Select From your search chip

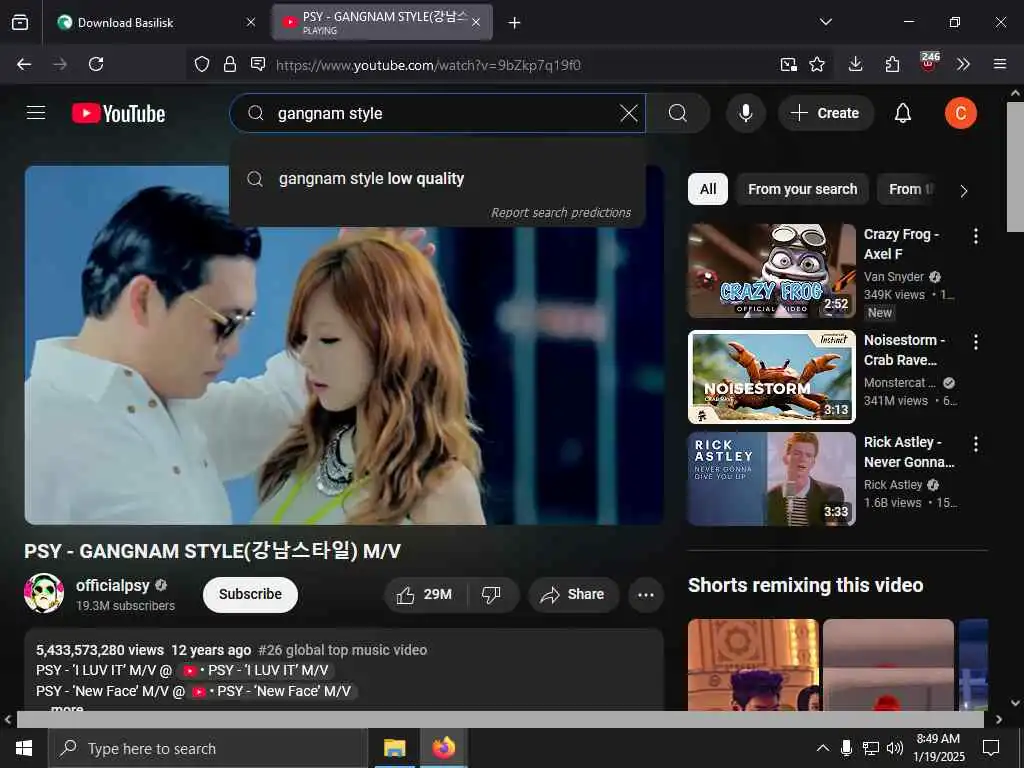pos(802,189)
